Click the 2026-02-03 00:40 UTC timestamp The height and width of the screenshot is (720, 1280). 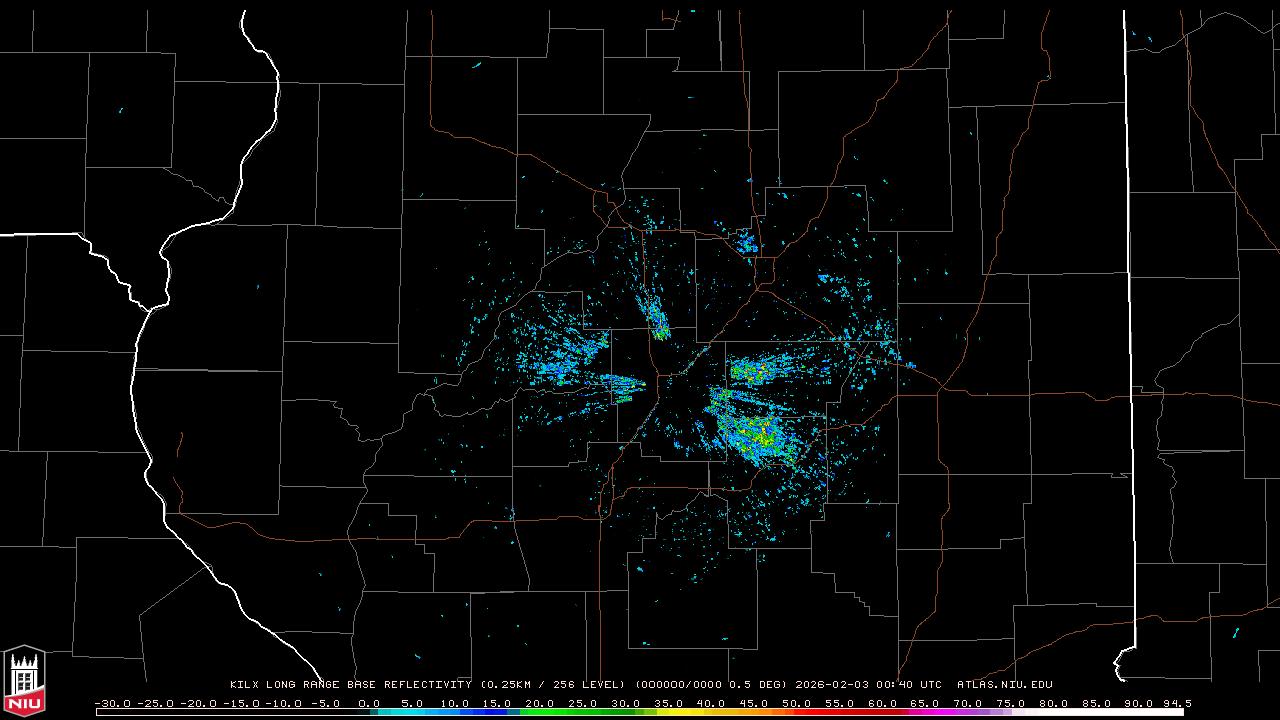(868, 685)
